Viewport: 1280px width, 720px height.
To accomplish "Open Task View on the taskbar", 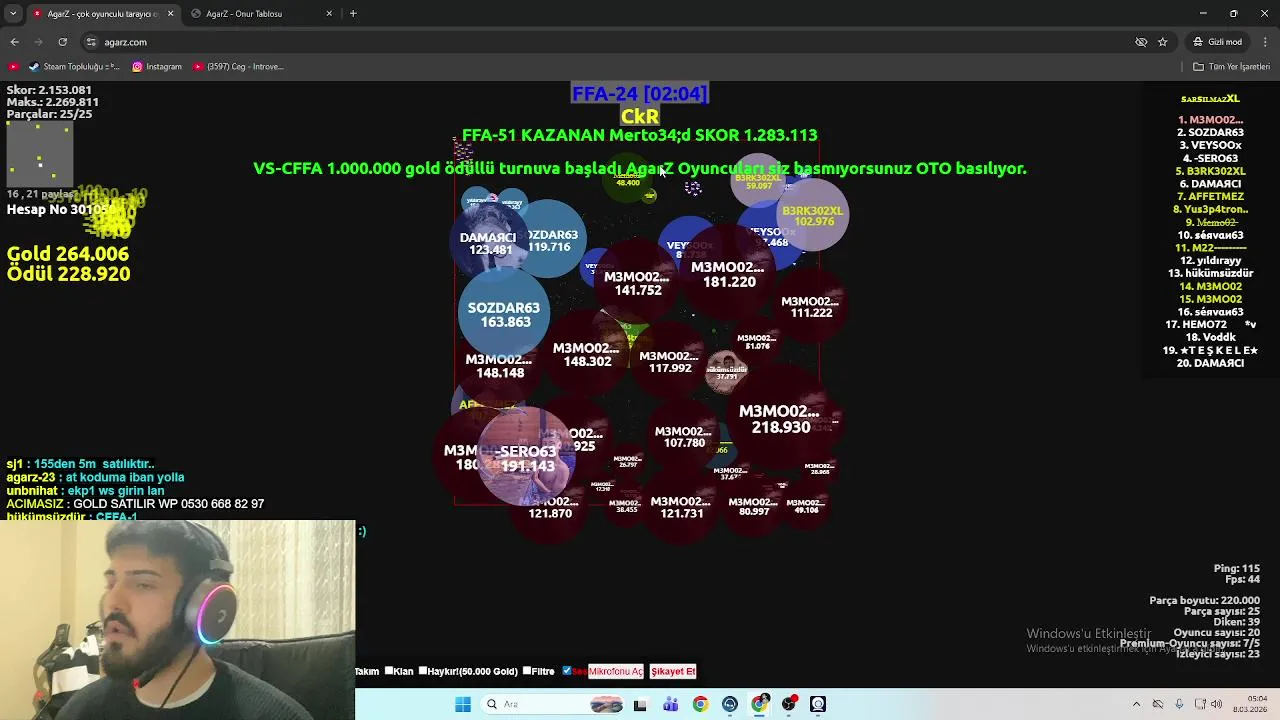I will 640,704.
